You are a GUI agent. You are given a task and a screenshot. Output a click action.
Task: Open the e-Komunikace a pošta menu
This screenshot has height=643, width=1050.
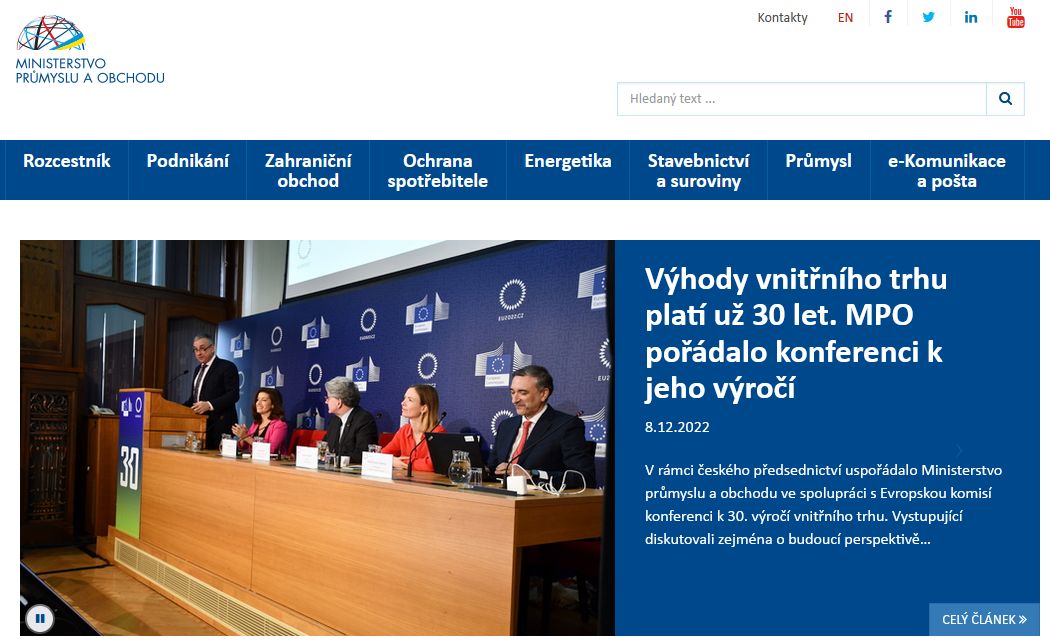click(946, 170)
